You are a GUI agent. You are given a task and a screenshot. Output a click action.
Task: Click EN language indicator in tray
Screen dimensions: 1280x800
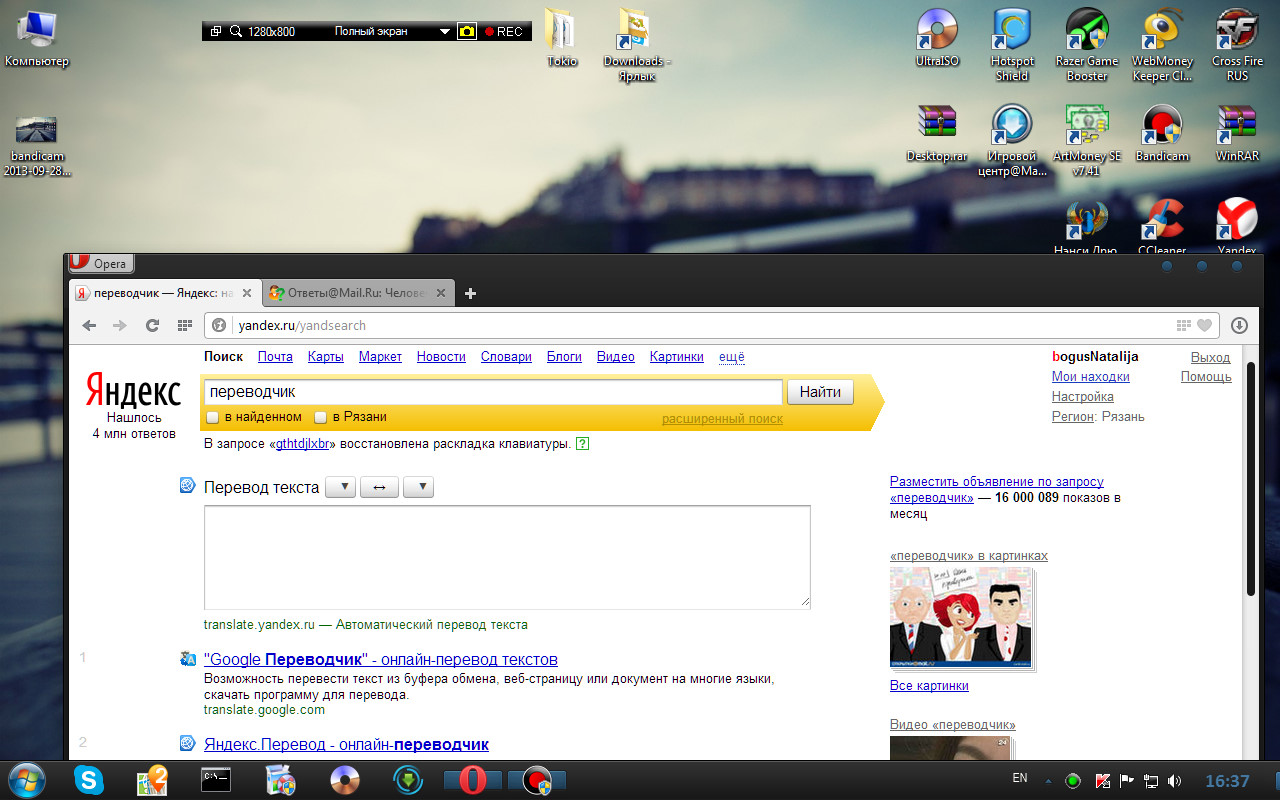1020,778
